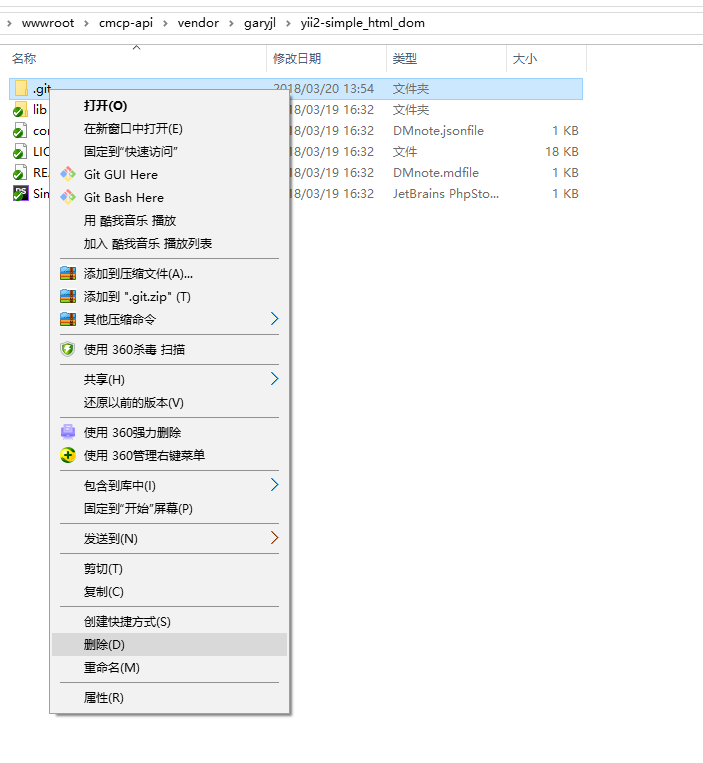Image resolution: width=703 pixels, height=763 pixels.
Task: Expand 发送到(N) submenu arrow
Action: (274, 538)
